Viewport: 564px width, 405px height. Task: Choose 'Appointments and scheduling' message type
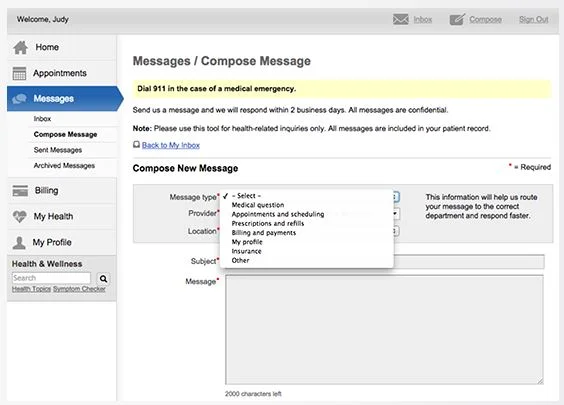(x=307, y=214)
